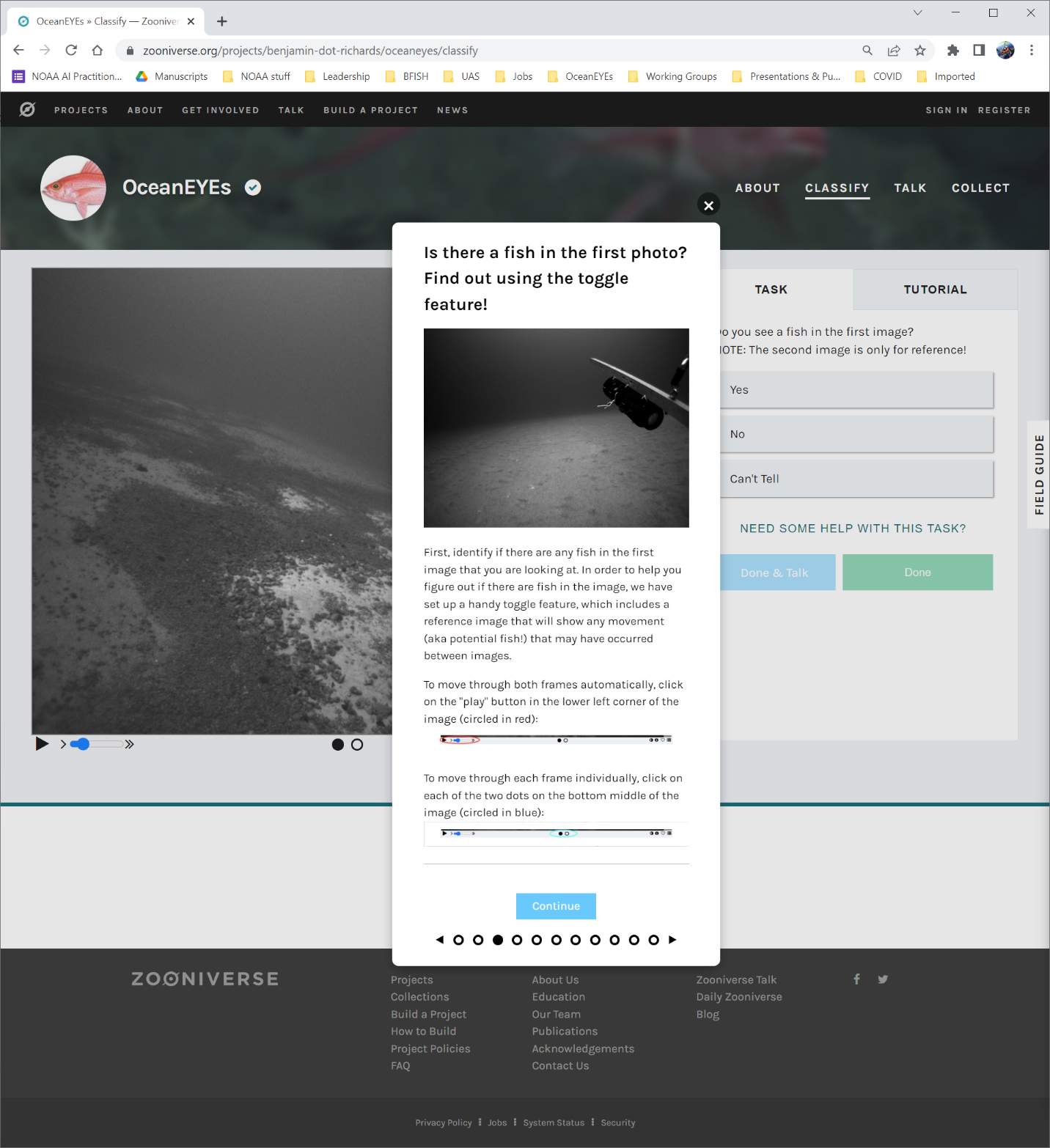Image resolution: width=1050 pixels, height=1148 pixels.
Task: Switch to the Task tab
Action: tap(771, 290)
